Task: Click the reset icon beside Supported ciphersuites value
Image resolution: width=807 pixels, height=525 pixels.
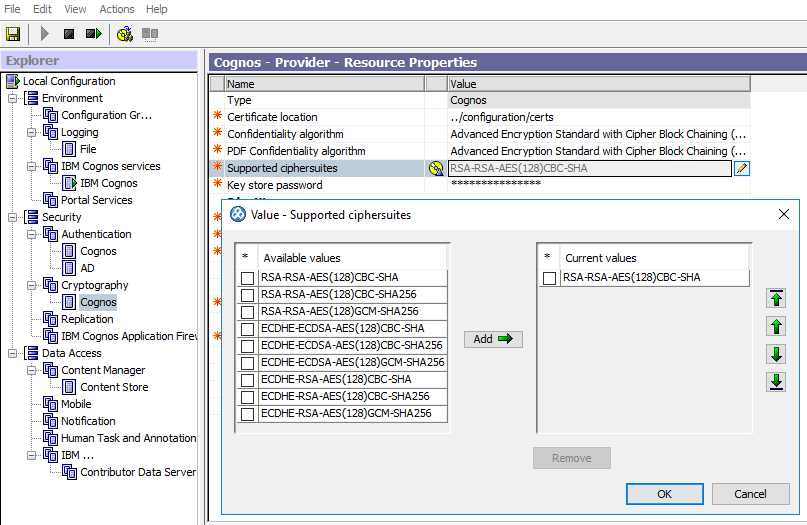Action: pyautogui.click(x=436, y=168)
